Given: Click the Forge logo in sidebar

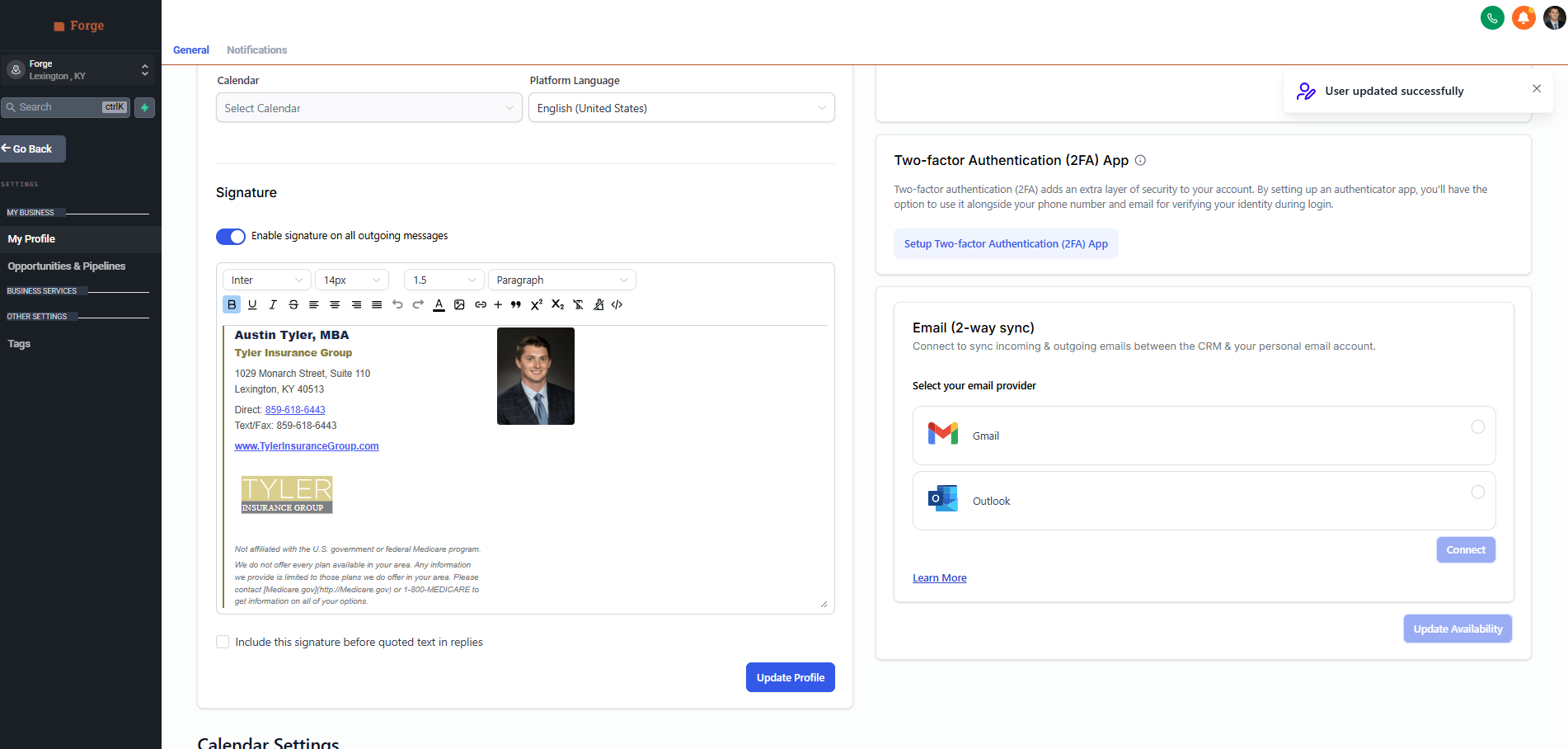Looking at the screenshot, I should [79, 26].
